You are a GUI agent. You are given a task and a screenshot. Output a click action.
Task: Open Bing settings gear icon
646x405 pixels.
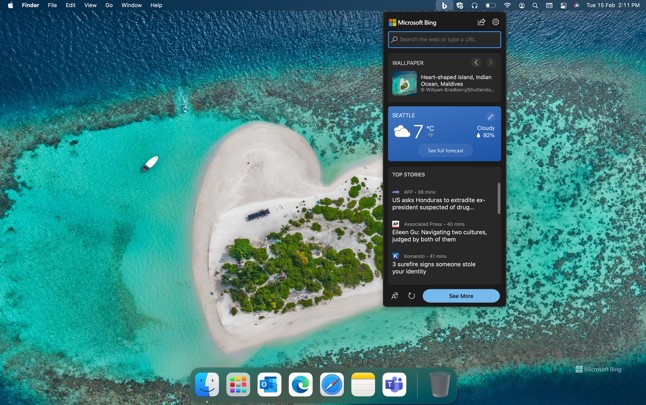[496, 22]
